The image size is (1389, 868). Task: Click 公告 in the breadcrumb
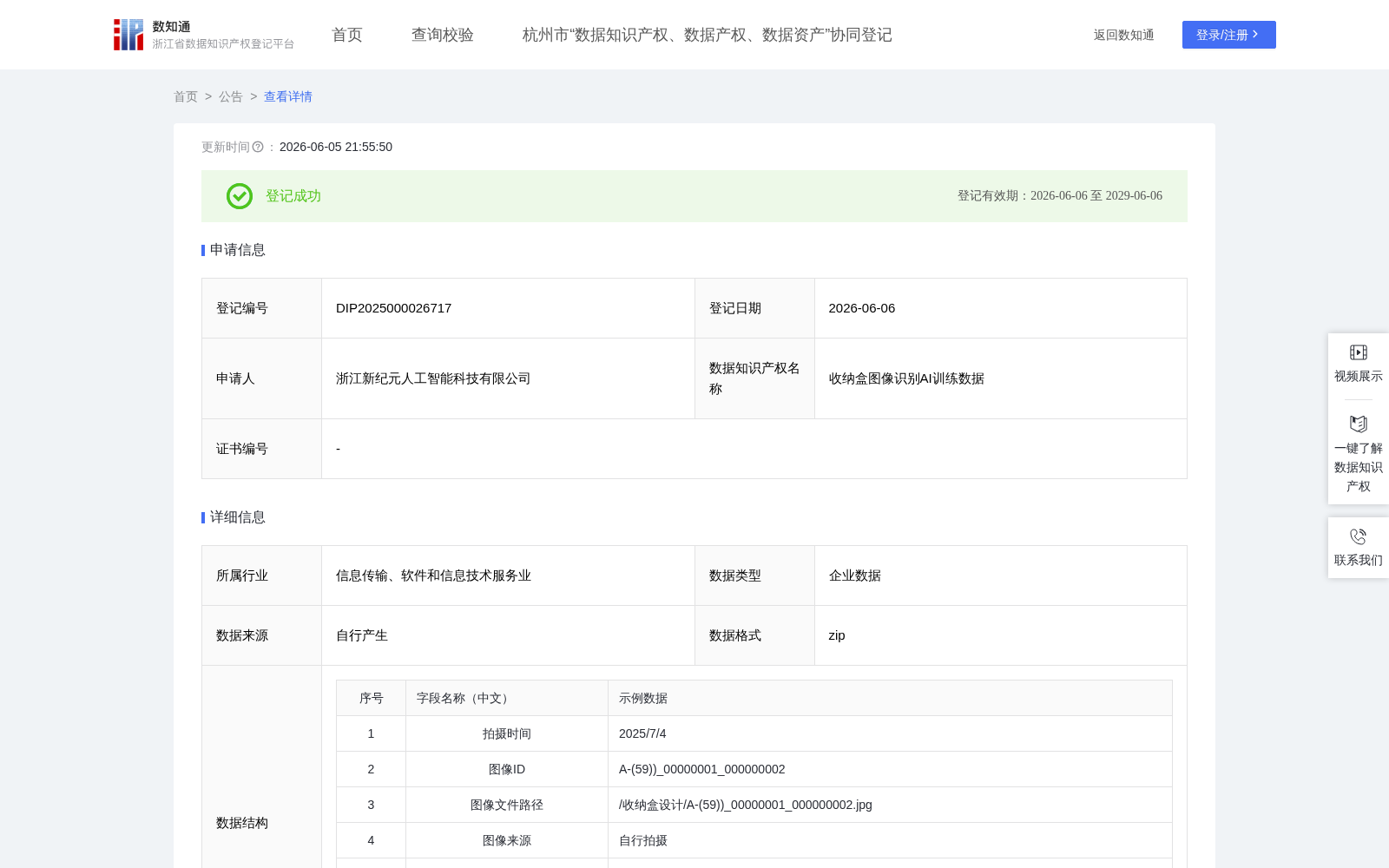point(231,96)
